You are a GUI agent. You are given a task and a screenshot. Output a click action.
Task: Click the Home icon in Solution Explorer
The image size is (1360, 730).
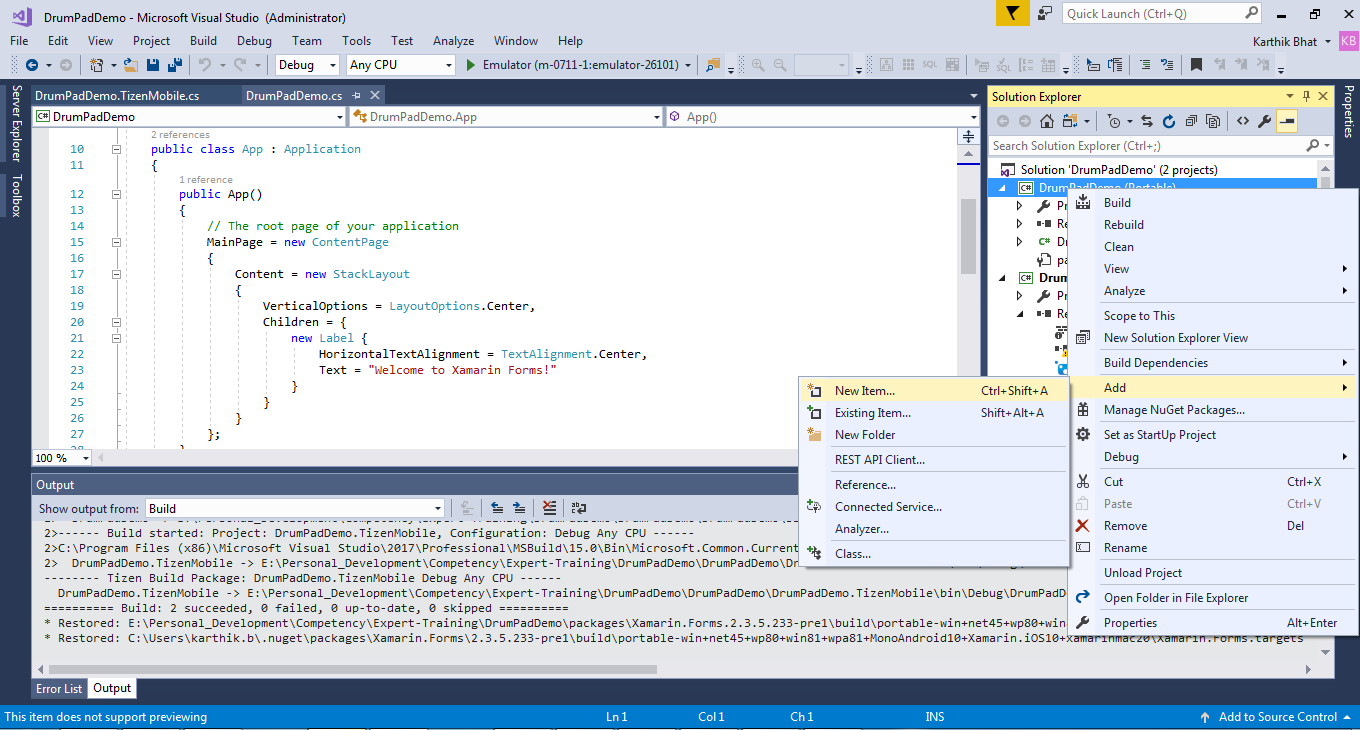(x=1047, y=121)
